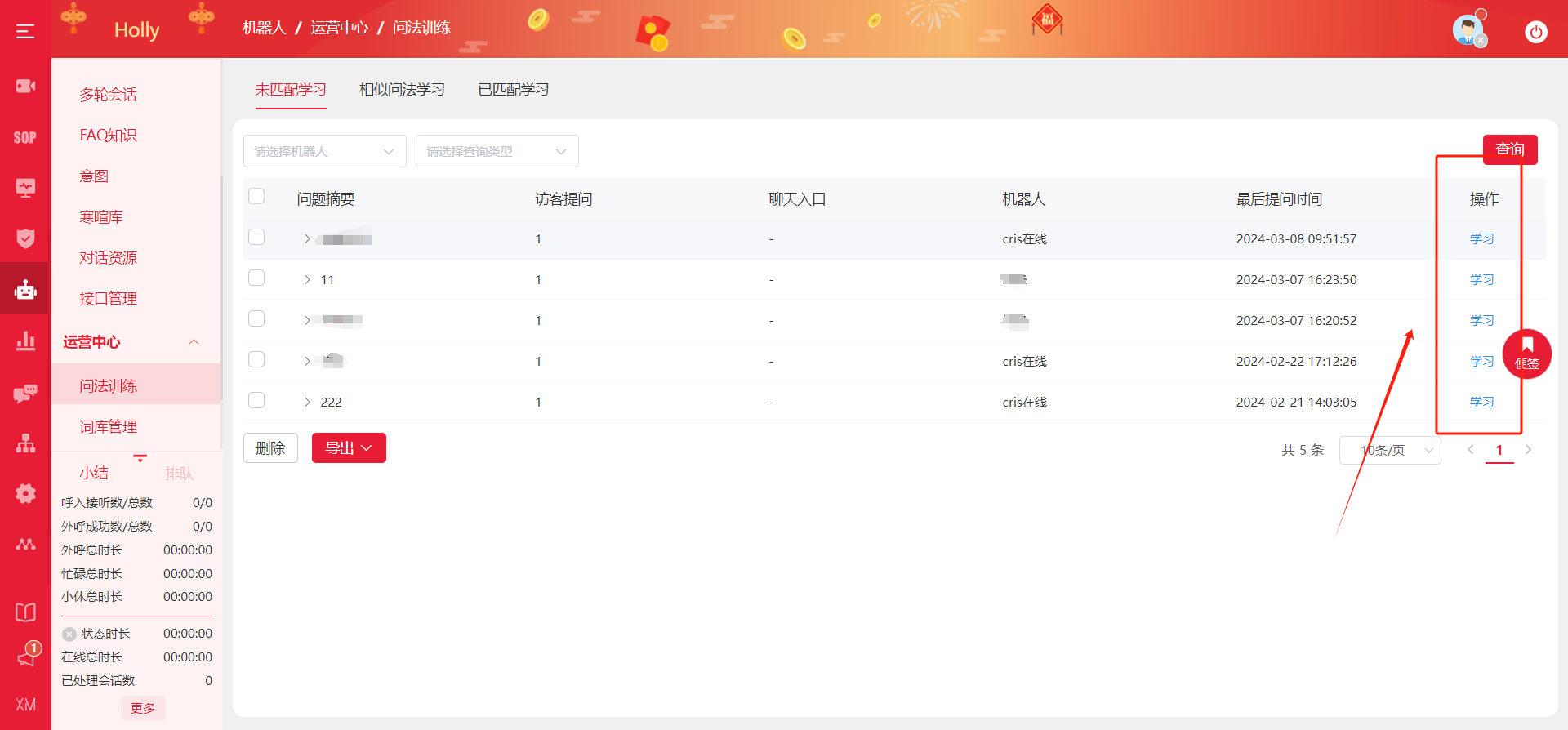This screenshot has width=1568, height=730.
Task: Check the row dated 2024-02-22 17:12:26
Action: [256, 359]
